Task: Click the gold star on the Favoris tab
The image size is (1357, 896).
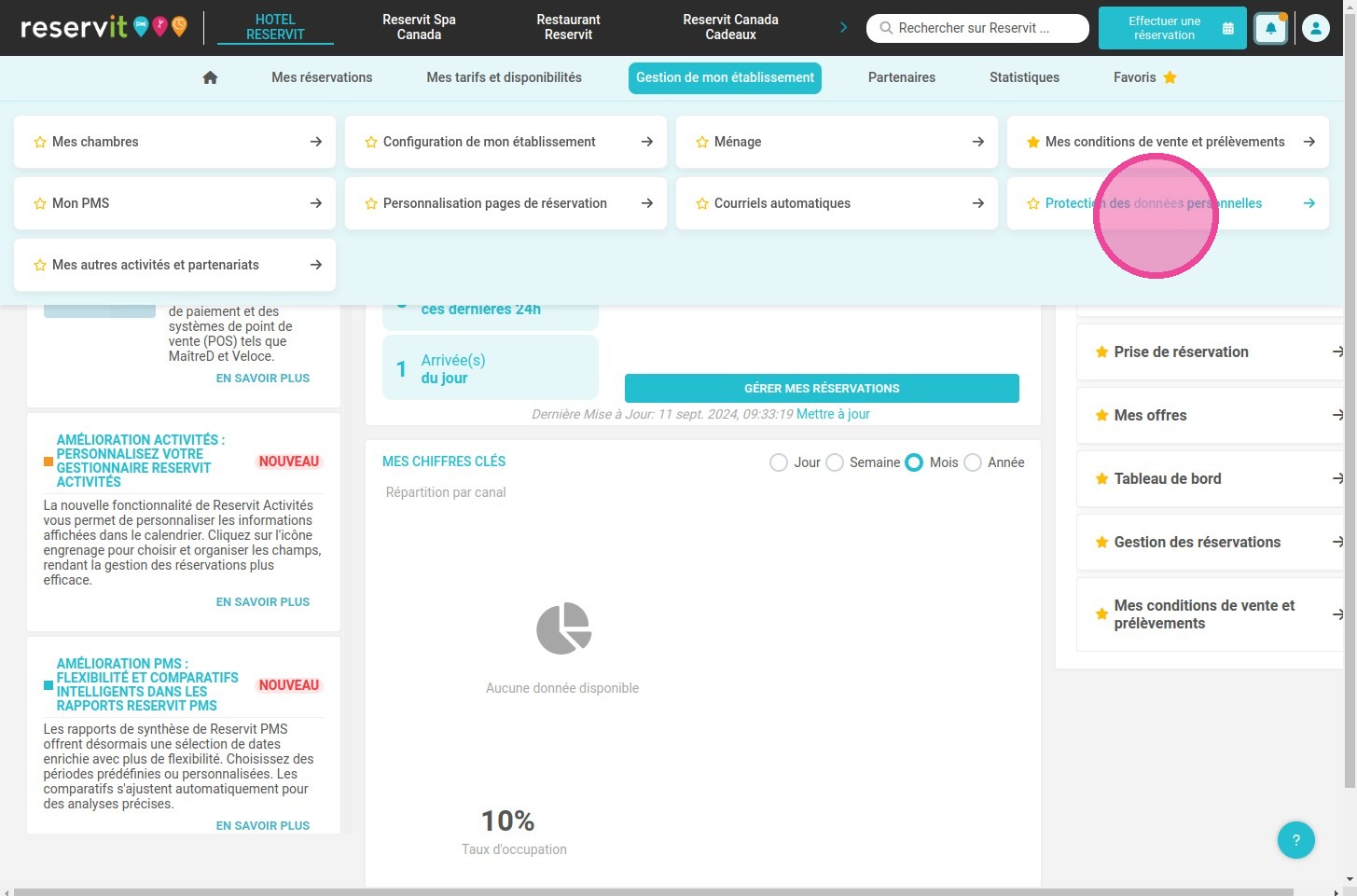Action: [1170, 77]
